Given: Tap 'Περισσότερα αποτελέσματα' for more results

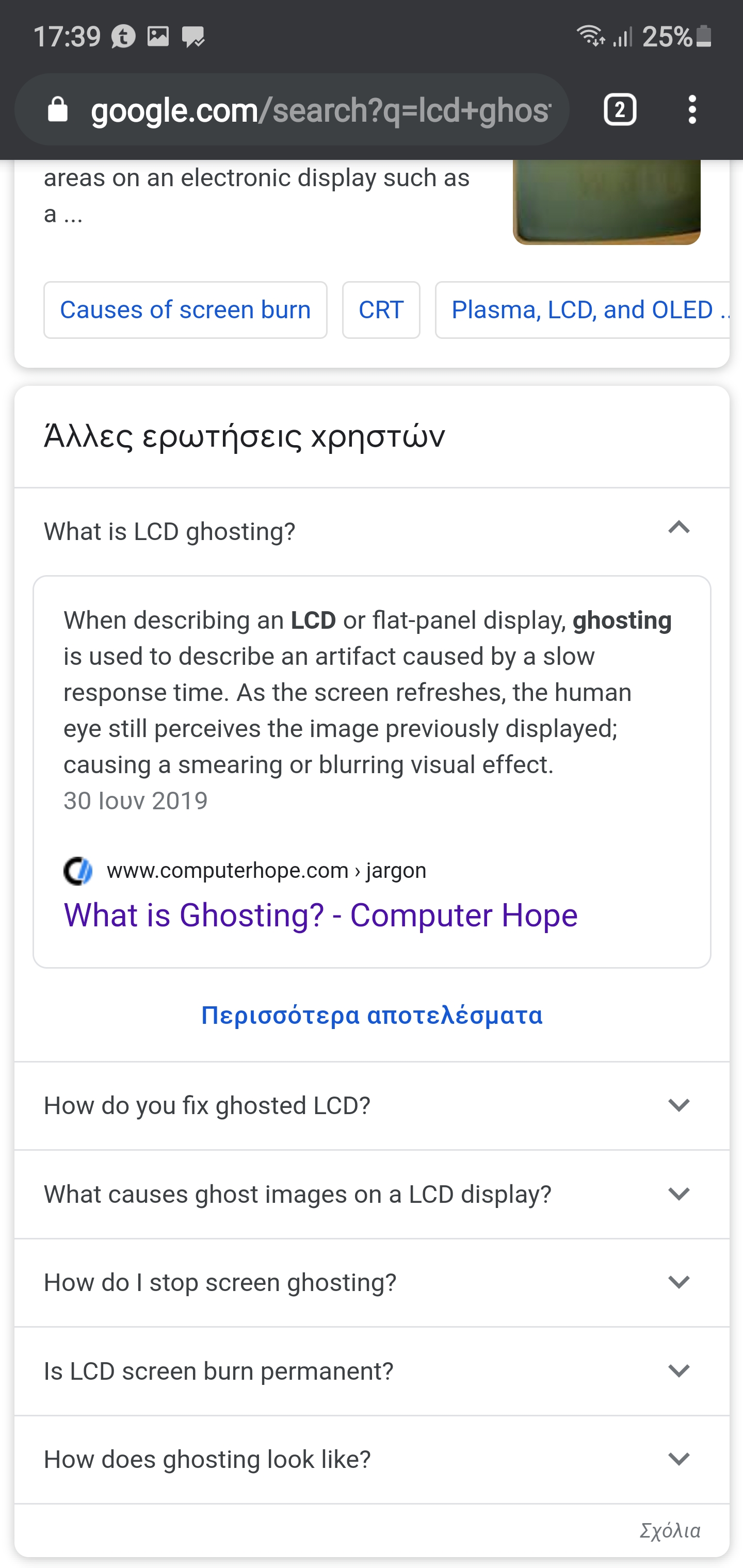Looking at the screenshot, I should pos(372,1015).
